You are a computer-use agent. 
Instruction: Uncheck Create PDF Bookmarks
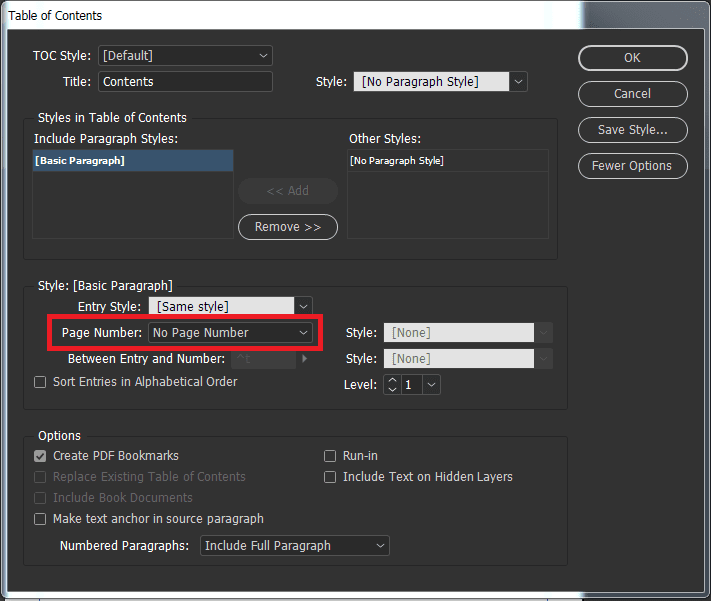point(40,456)
